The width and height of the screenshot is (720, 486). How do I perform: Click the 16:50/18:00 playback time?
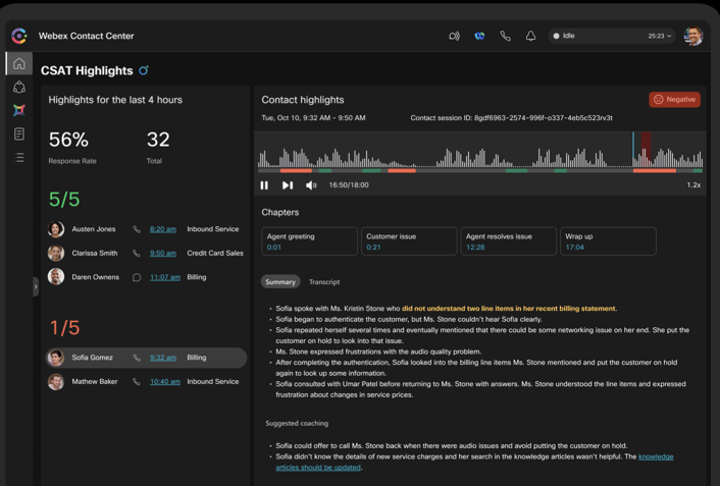[x=349, y=185]
